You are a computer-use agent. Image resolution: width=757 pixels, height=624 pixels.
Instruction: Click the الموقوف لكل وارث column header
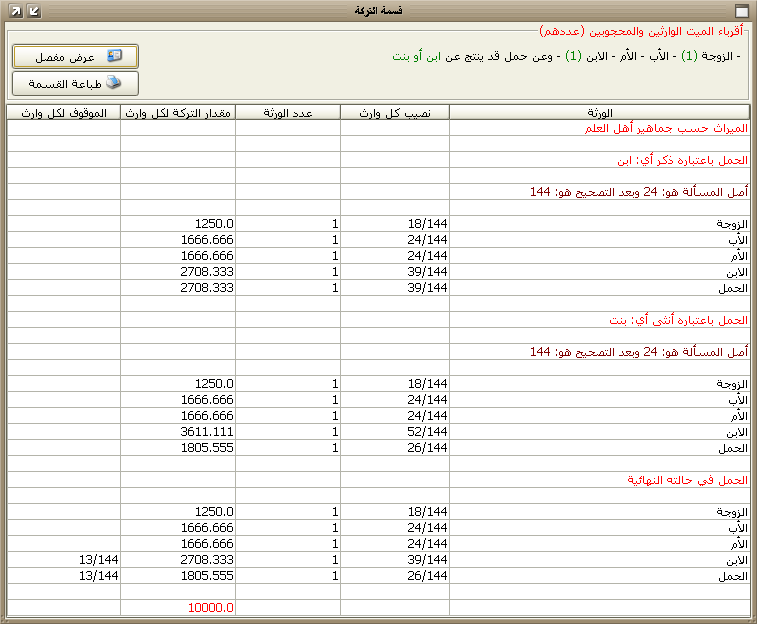63,113
